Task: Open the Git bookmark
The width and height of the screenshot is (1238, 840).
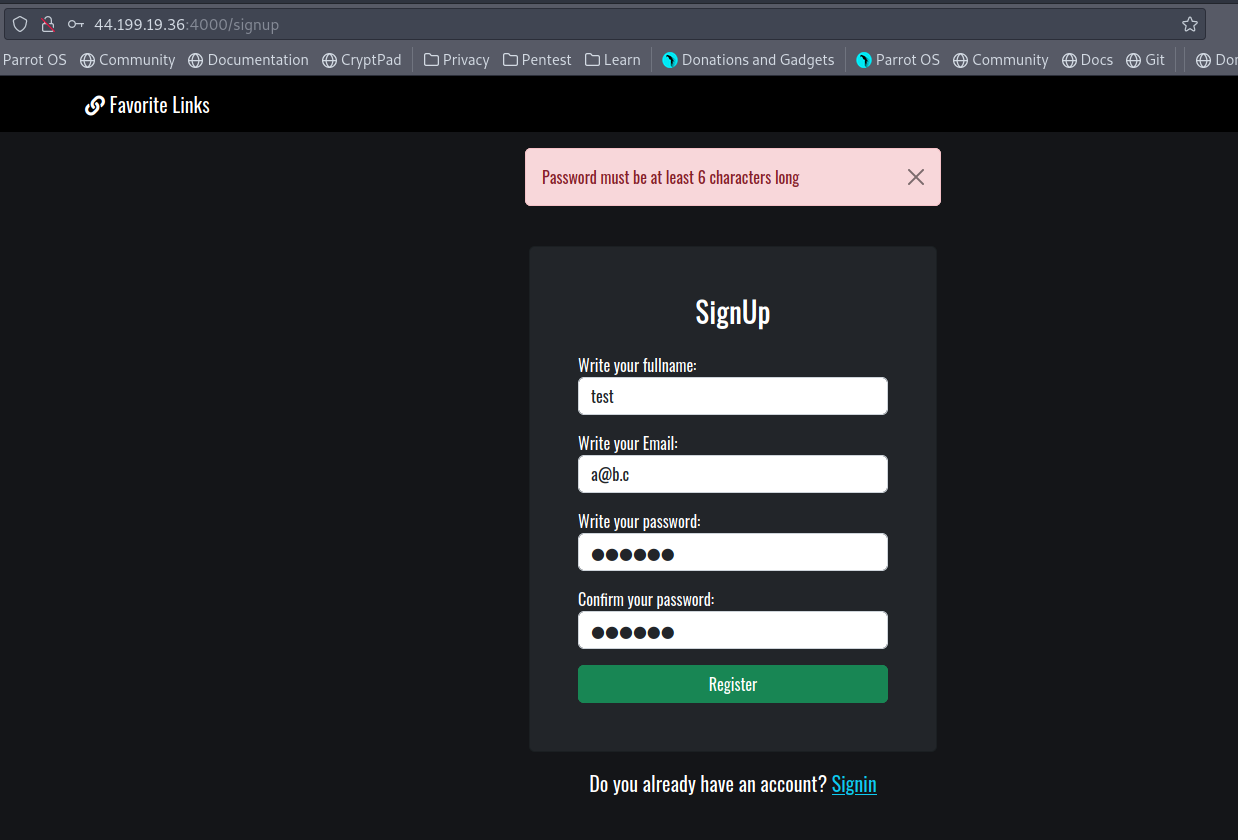Action: 1145,60
